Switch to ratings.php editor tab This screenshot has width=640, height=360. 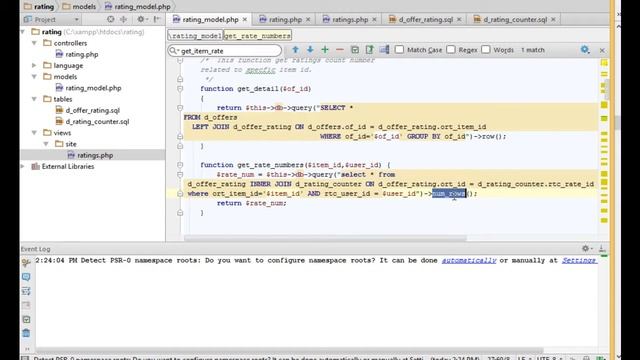point(350,19)
